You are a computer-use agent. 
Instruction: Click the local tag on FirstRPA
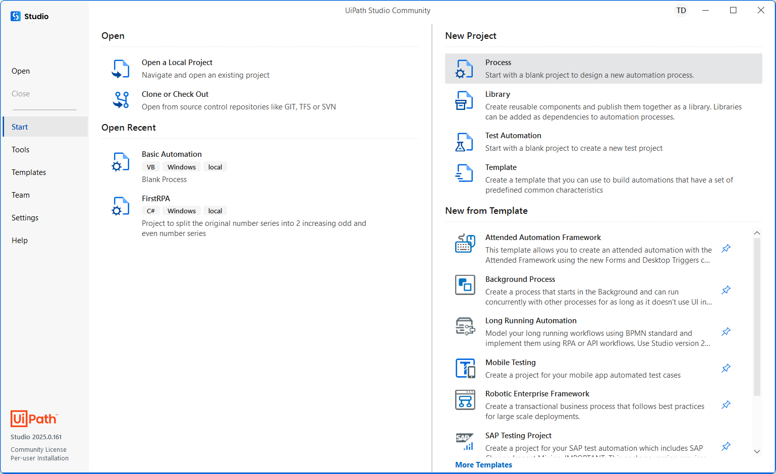(x=215, y=211)
